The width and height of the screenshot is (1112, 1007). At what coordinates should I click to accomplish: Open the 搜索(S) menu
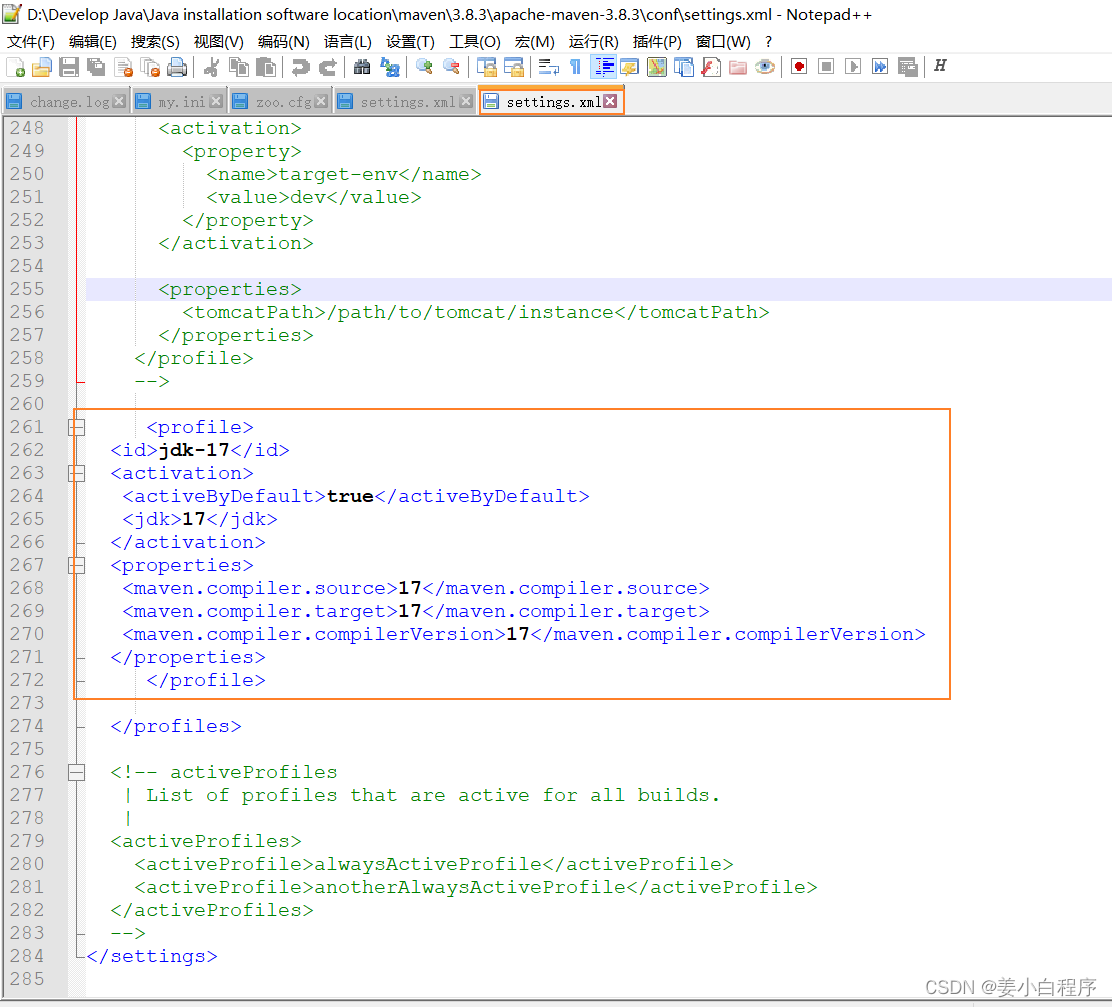[x=155, y=42]
